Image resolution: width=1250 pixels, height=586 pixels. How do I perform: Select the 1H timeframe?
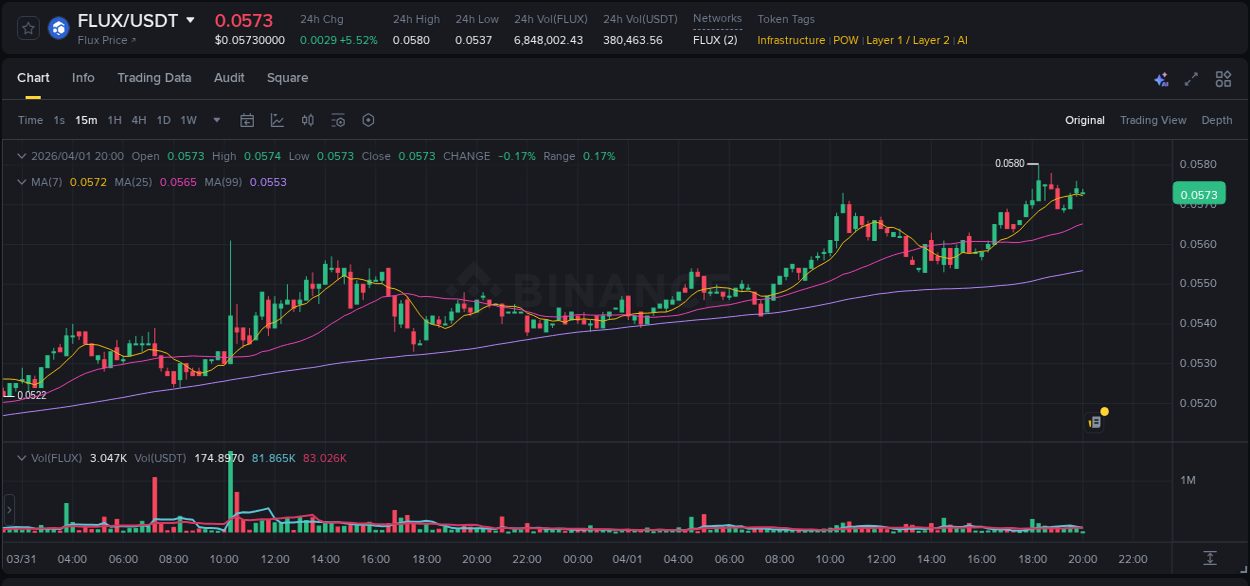(114, 120)
